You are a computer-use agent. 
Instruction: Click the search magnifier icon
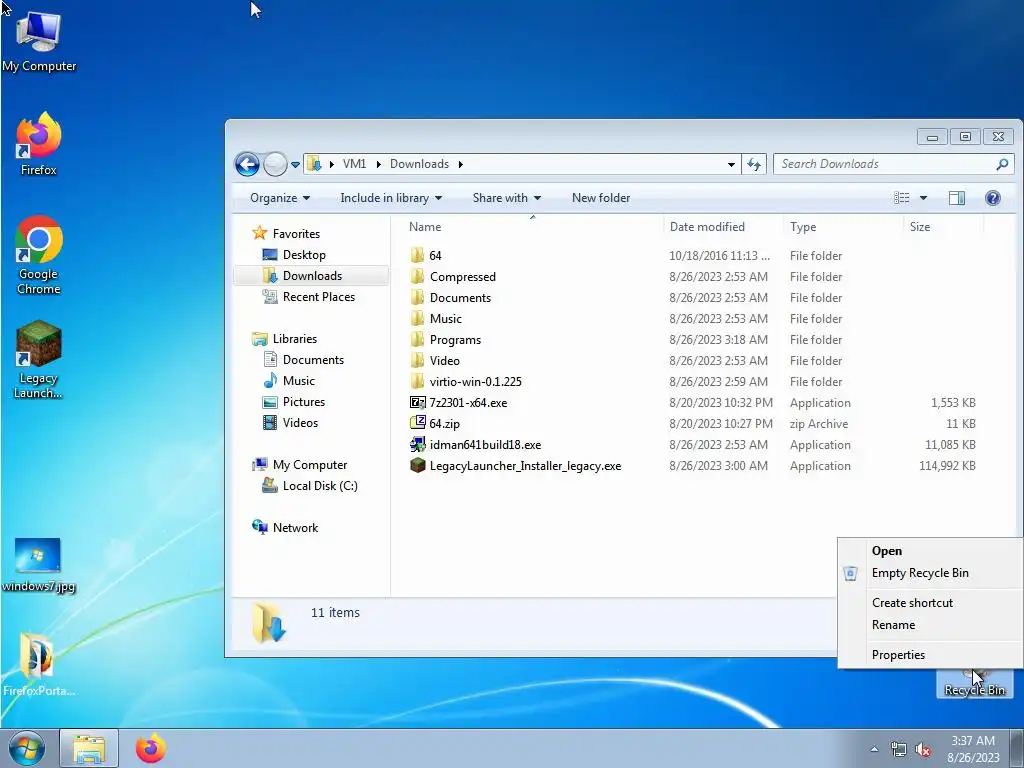[x=1002, y=164]
